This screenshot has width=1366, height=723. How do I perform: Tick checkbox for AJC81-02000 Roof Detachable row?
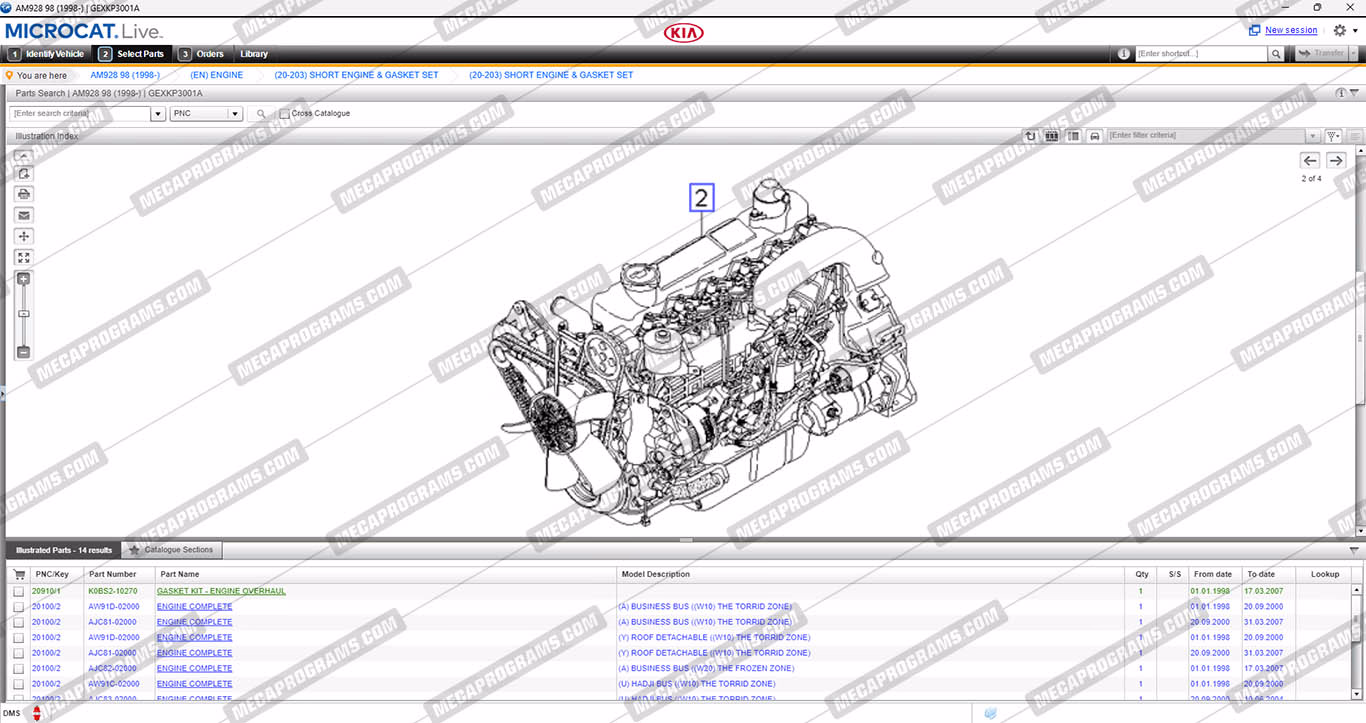pyautogui.click(x=19, y=653)
